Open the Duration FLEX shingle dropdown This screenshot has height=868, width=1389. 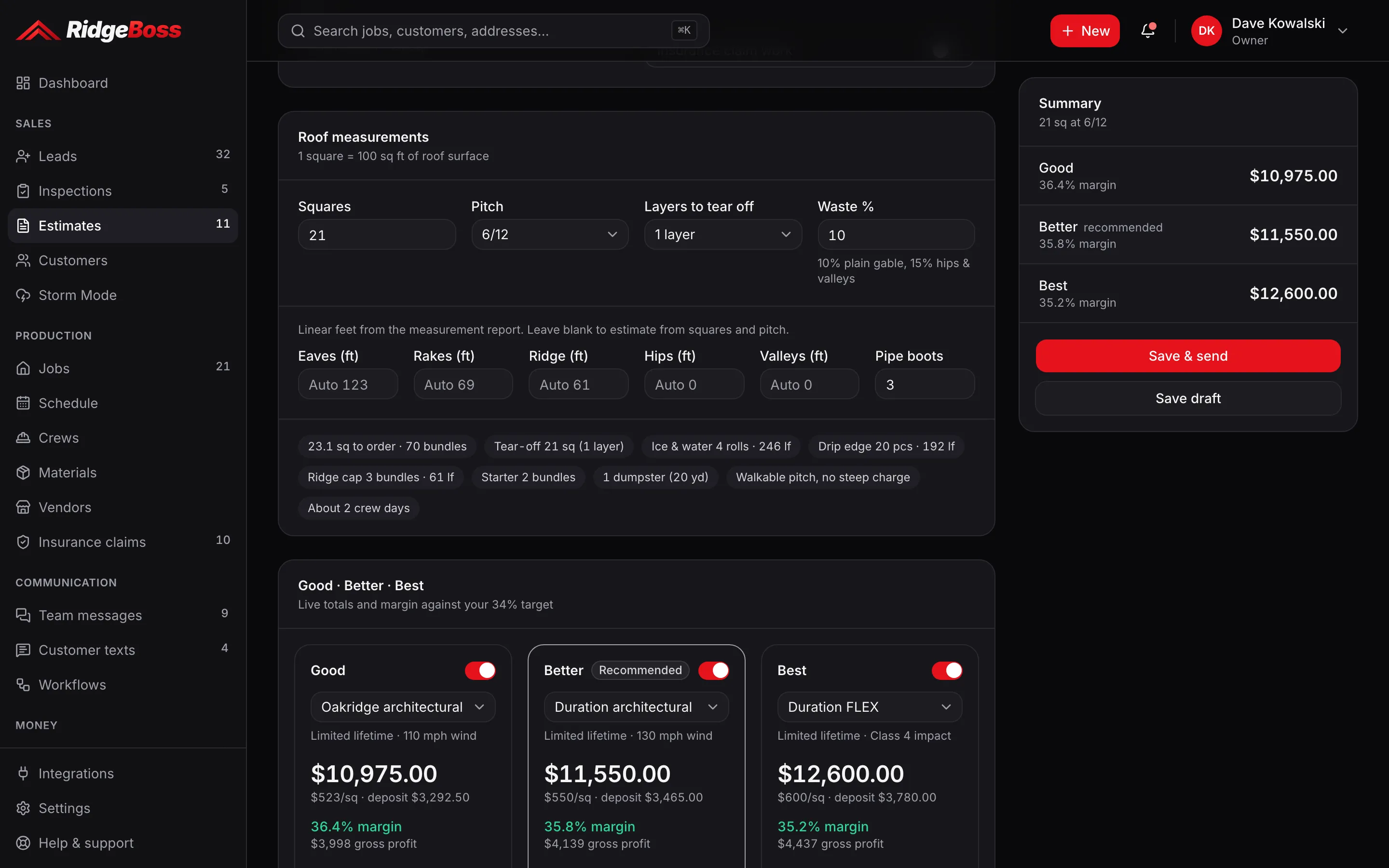[870, 706]
